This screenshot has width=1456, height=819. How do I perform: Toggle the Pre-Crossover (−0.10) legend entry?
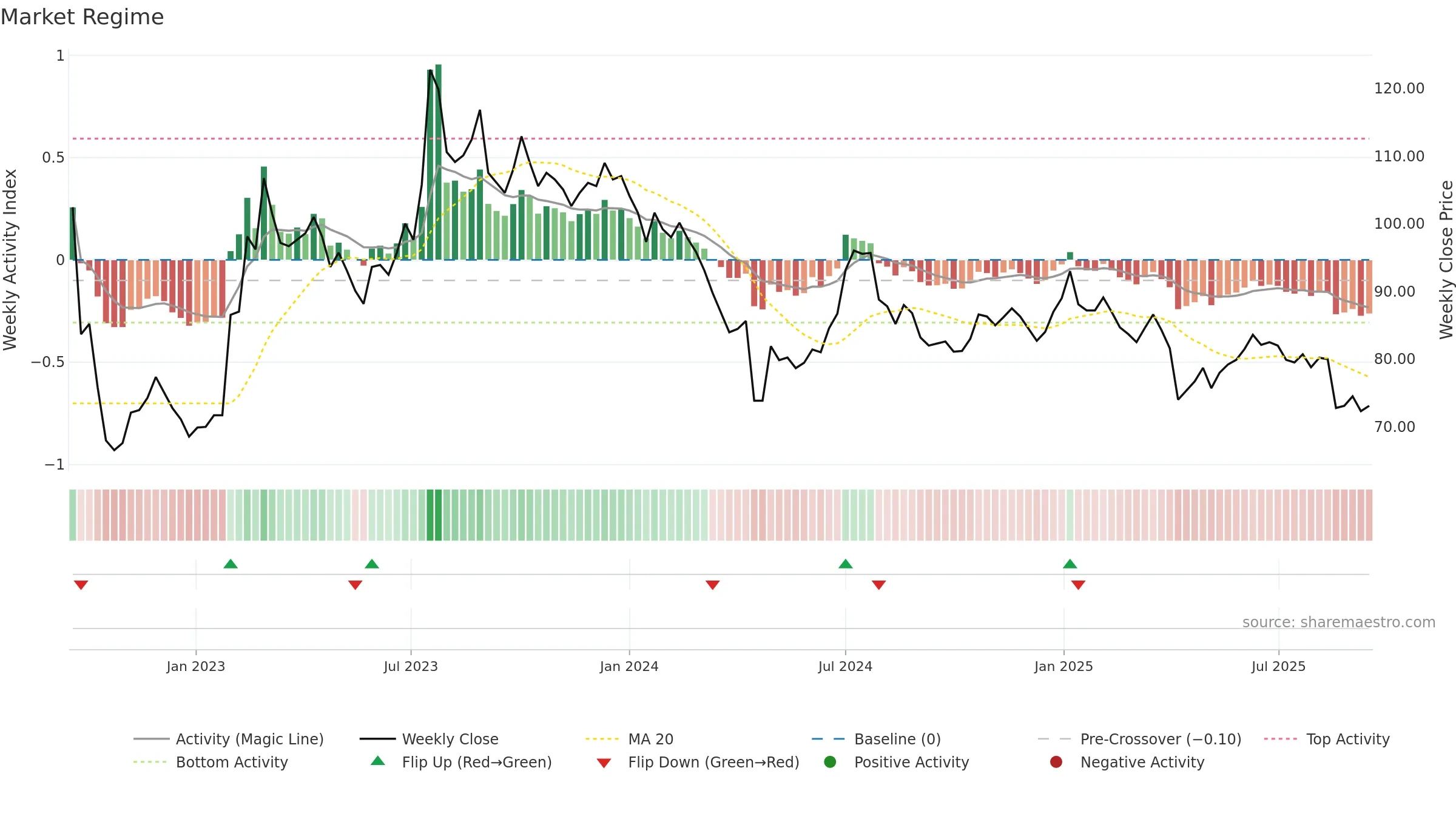pos(1140,739)
